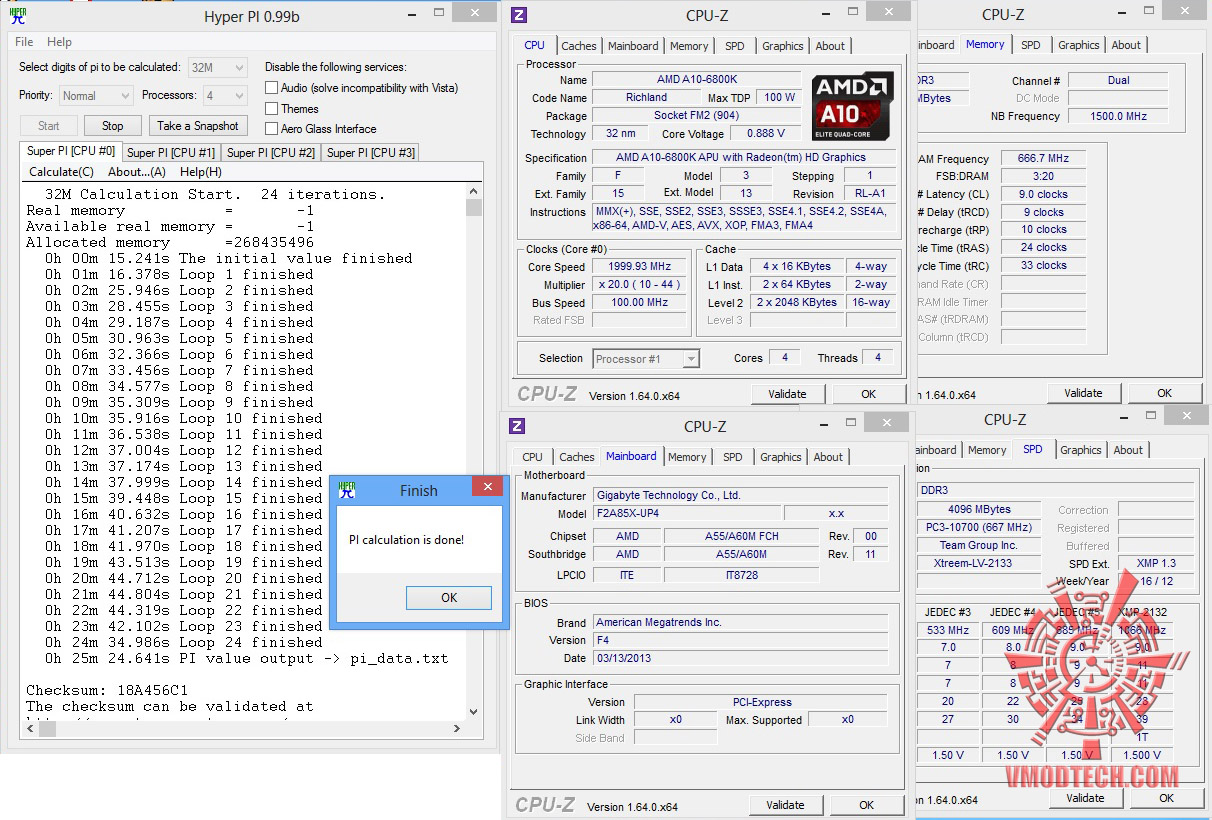Click the 'Loop 24 finished' log line

183,642
